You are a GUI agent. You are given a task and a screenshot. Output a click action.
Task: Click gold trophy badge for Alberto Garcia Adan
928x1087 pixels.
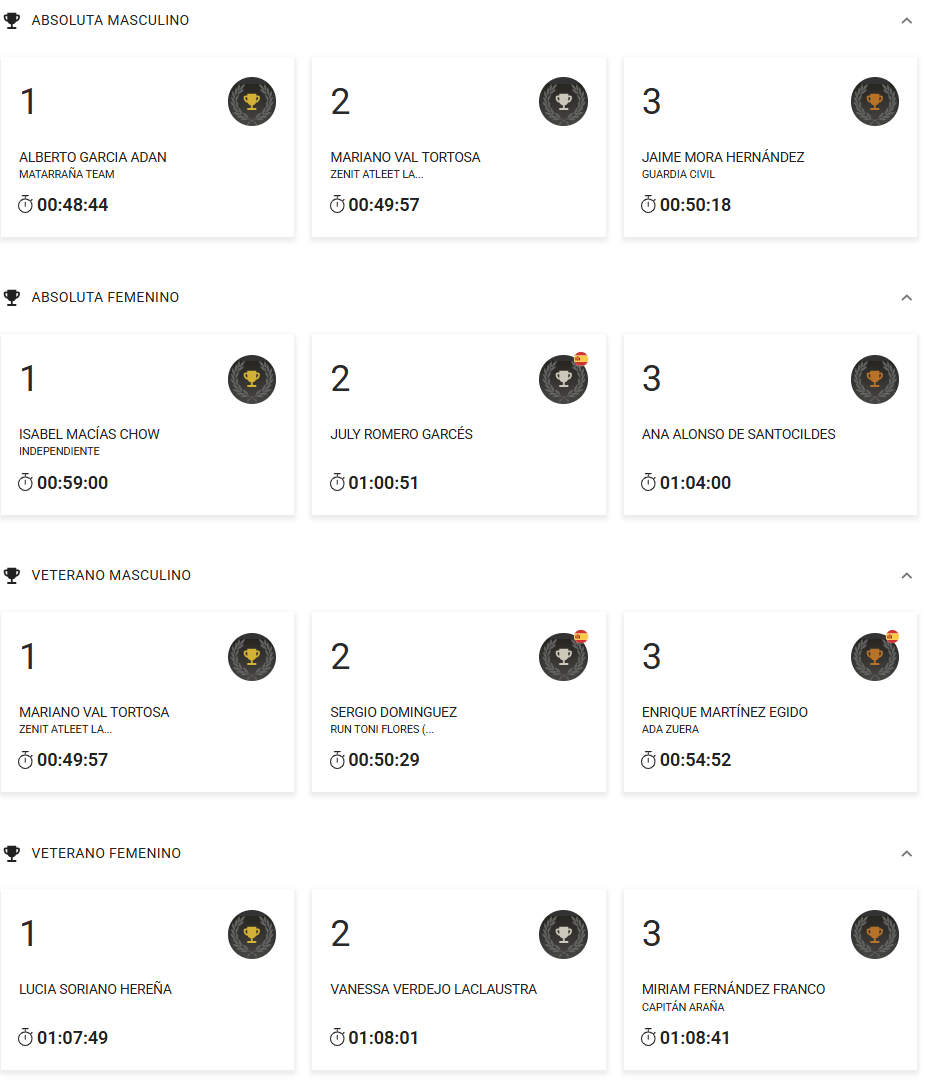(252, 101)
